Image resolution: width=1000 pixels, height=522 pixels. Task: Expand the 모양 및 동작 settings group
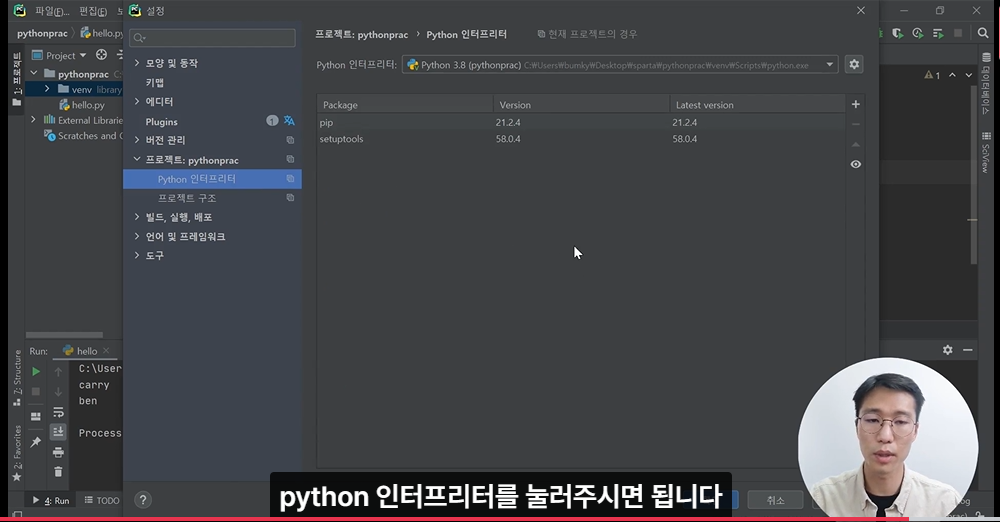click(x=136, y=63)
